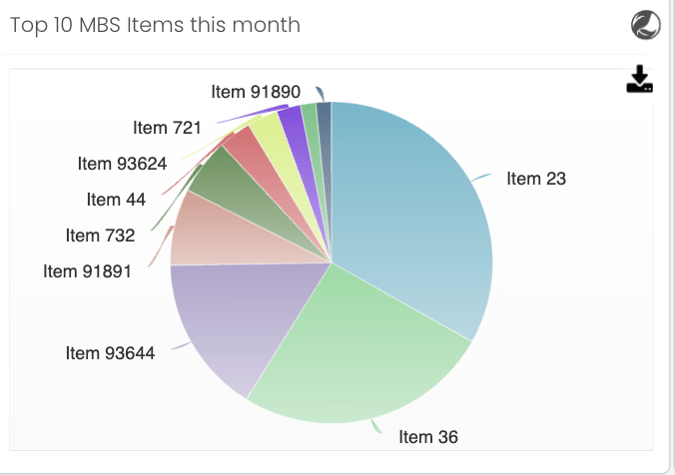Click the red Item 44 pie slice
675x475 pixels.
coord(245,150)
